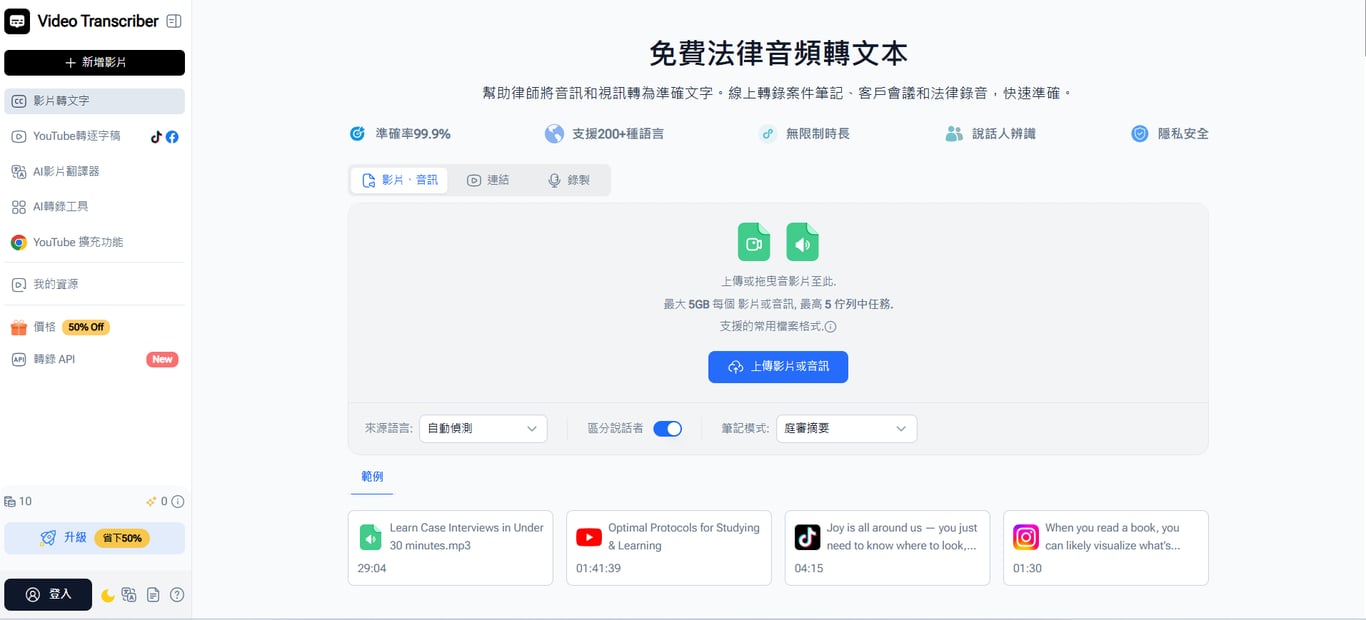Image resolution: width=1366 pixels, height=620 pixels.
Task: Open the help question mark icon
Action: pyautogui.click(x=177, y=595)
